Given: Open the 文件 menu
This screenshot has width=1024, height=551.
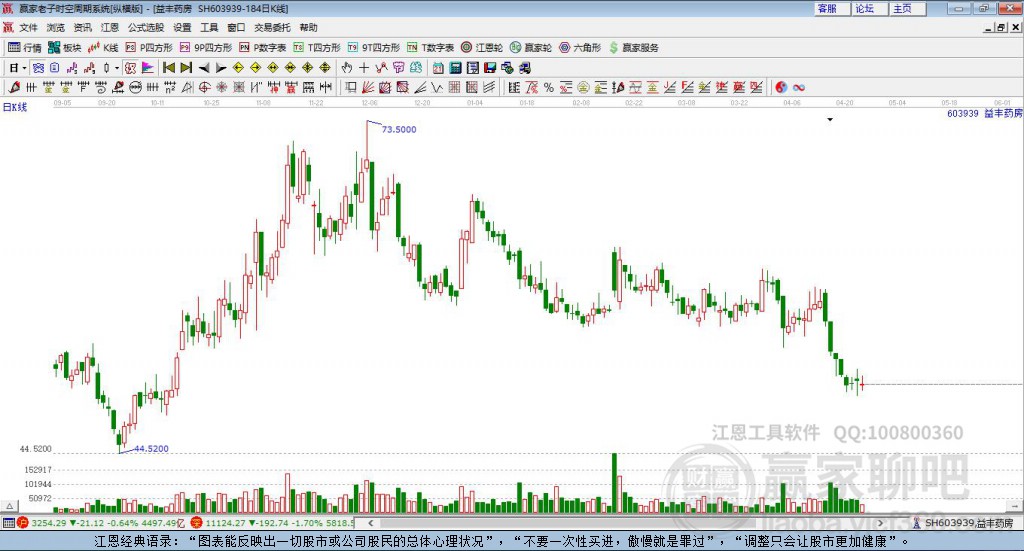Looking at the screenshot, I should [x=28, y=27].
